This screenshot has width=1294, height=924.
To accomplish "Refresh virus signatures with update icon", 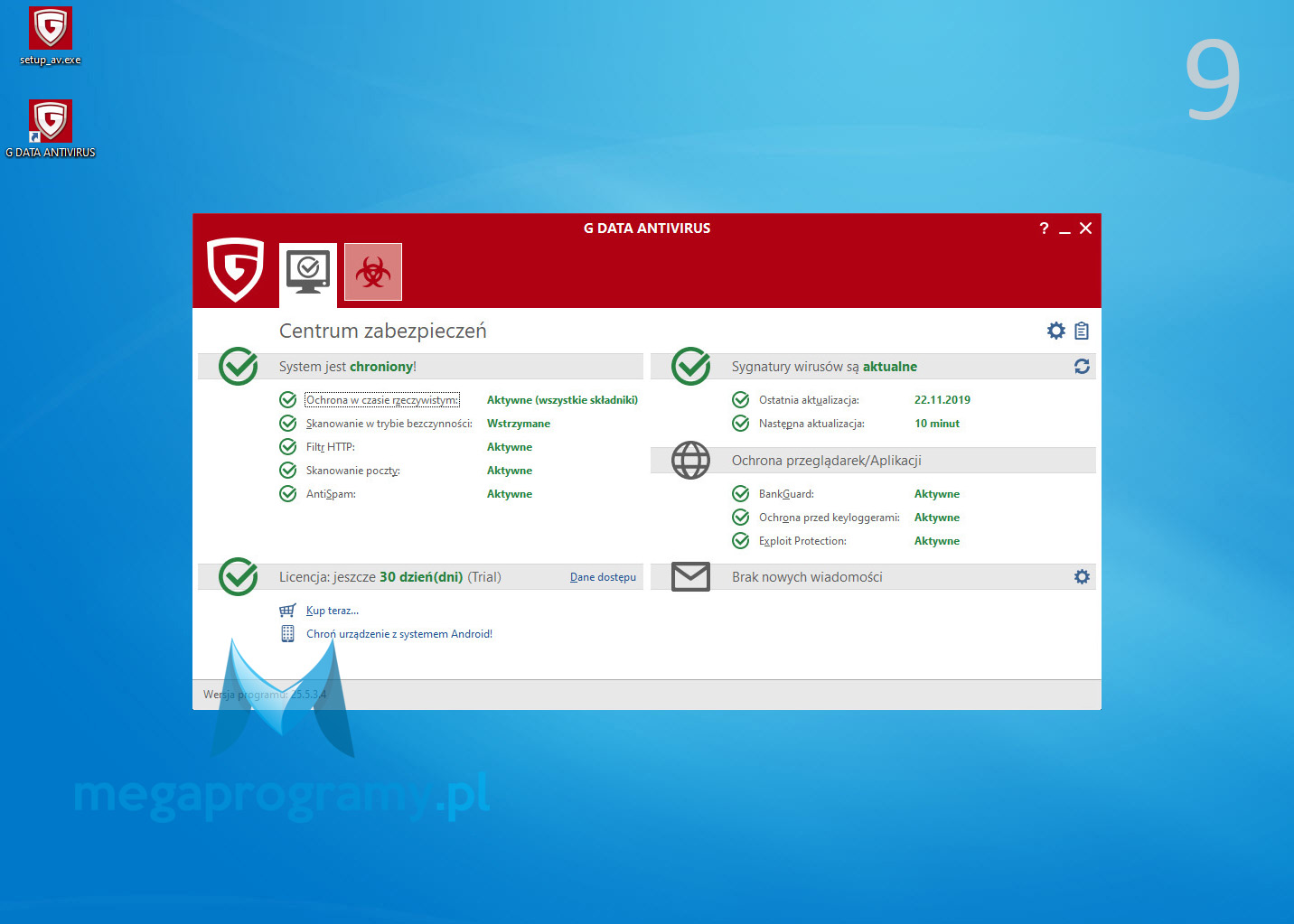I will [1082, 366].
